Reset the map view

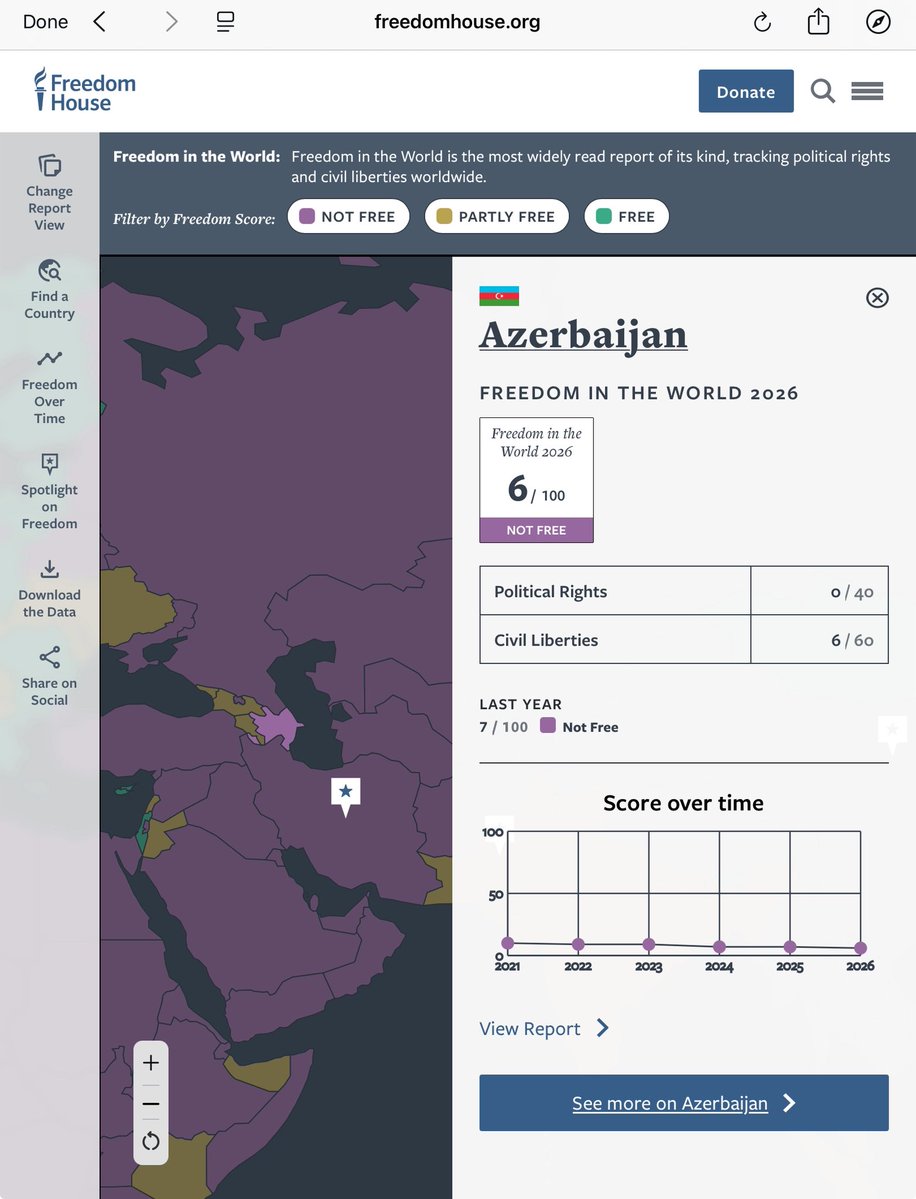[x=151, y=1142]
